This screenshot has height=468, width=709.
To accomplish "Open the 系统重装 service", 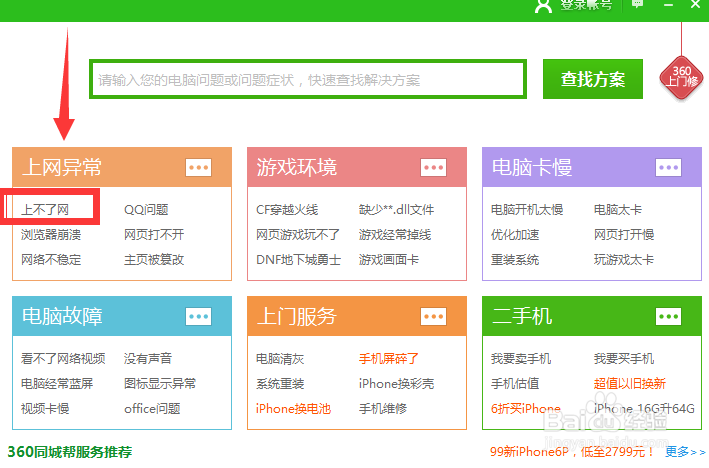I will click(280, 383).
